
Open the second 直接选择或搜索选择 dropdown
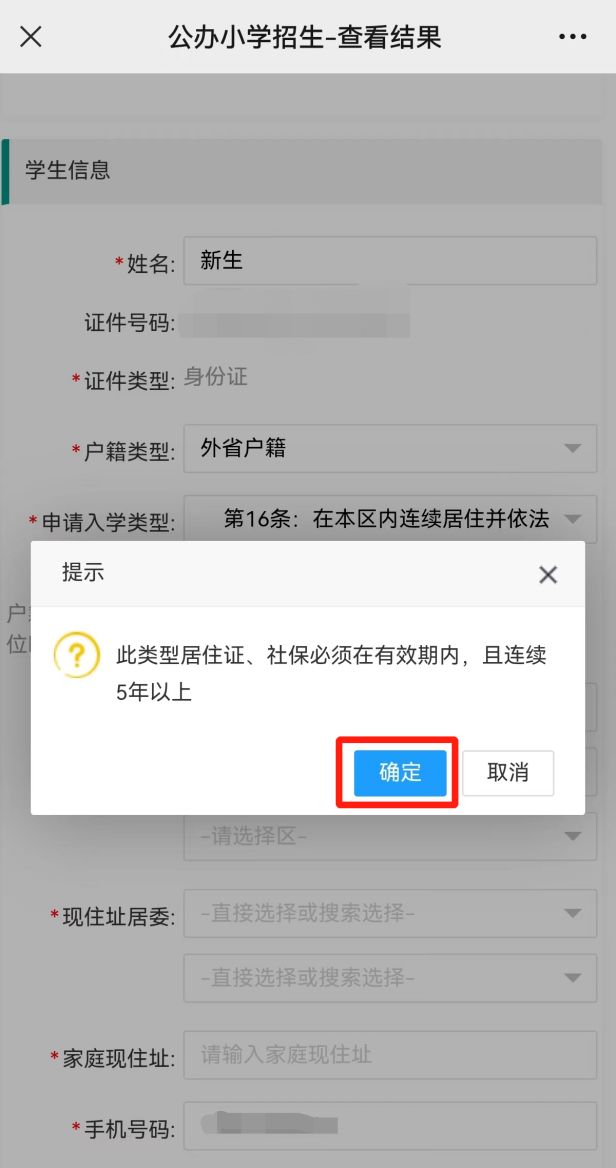coord(390,977)
